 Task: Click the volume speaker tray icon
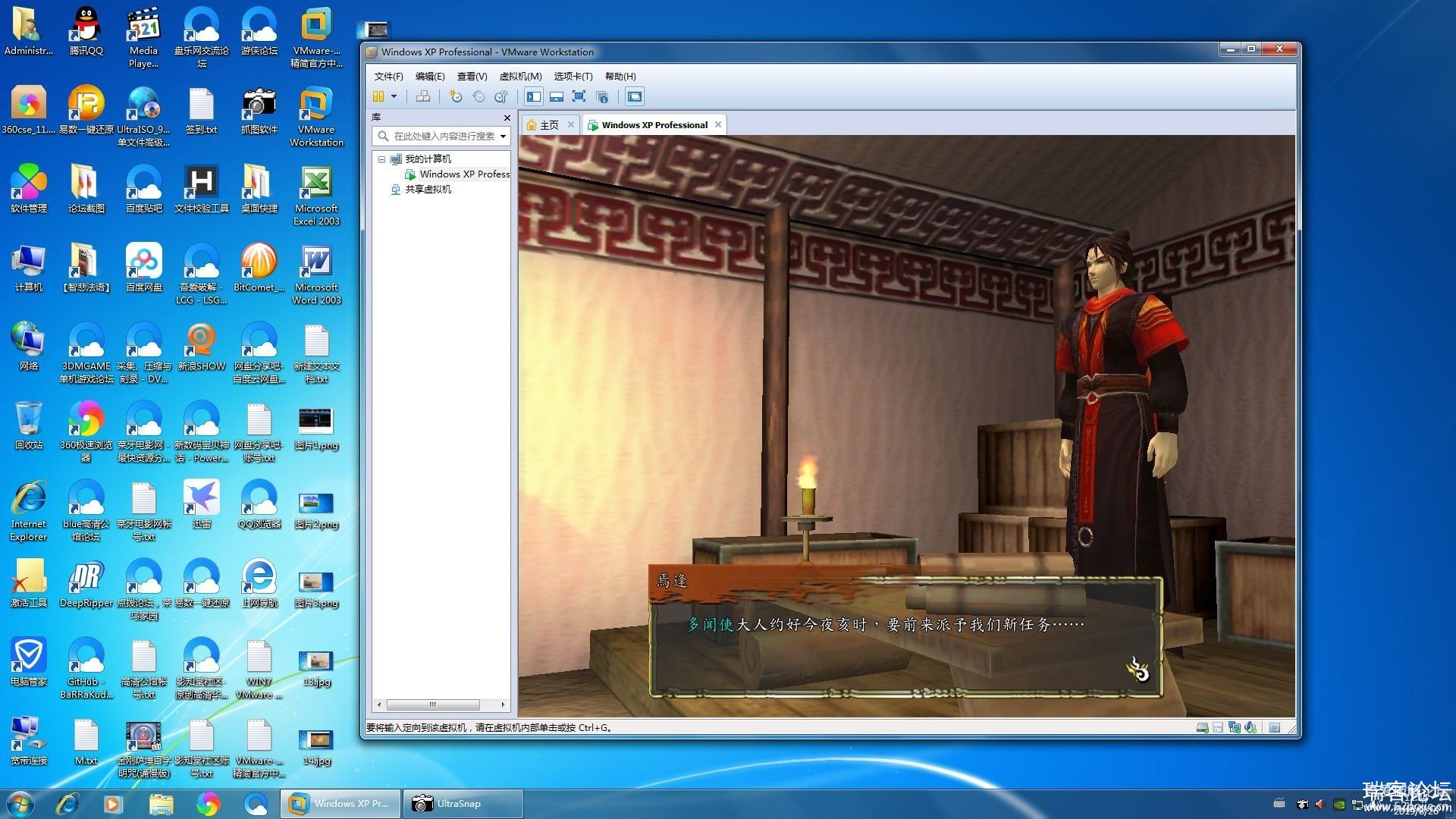click(x=1319, y=804)
